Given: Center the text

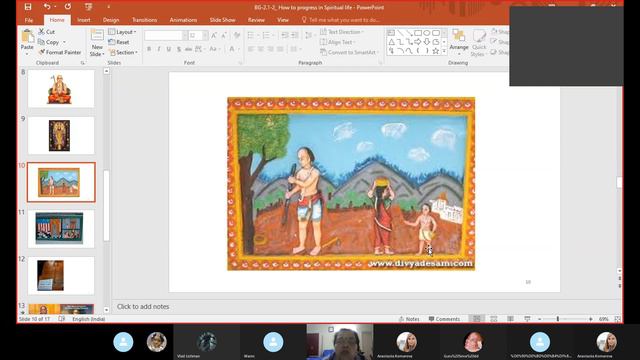Looking at the screenshot, I should [260, 49].
